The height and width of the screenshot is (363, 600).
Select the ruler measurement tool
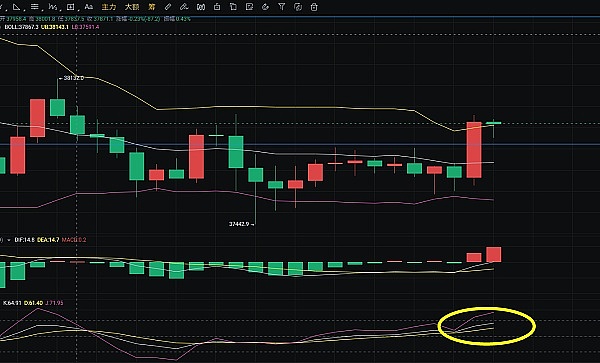168,7
